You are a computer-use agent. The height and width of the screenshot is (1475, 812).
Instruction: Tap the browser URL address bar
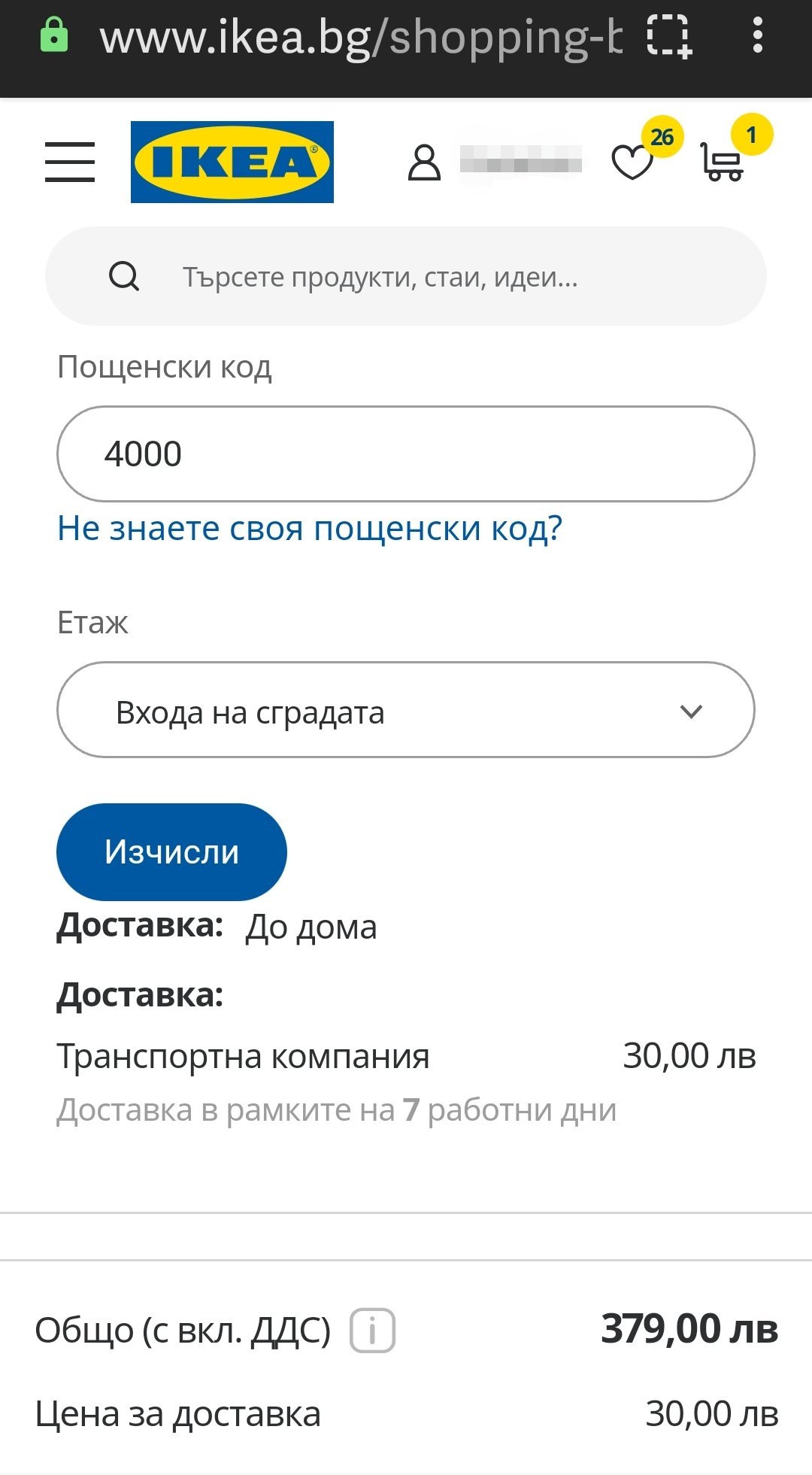(x=361, y=36)
